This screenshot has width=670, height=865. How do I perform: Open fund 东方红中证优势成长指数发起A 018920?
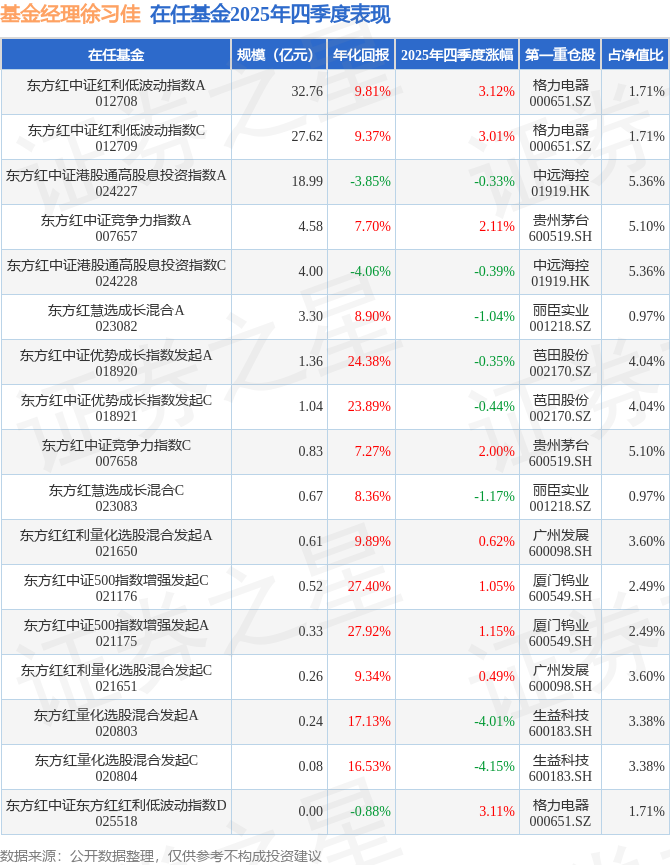coord(116,362)
